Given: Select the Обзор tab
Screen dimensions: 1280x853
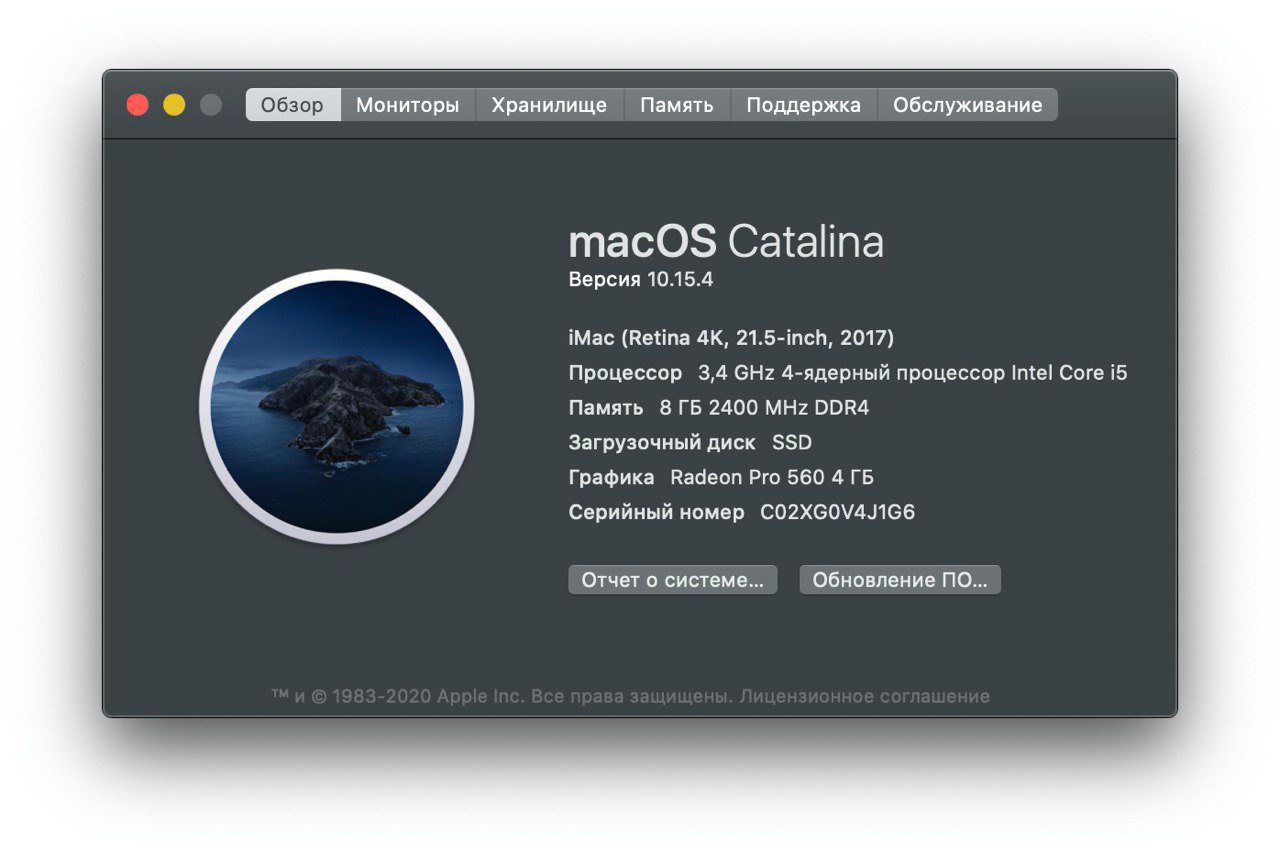Looking at the screenshot, I should 293,105.
